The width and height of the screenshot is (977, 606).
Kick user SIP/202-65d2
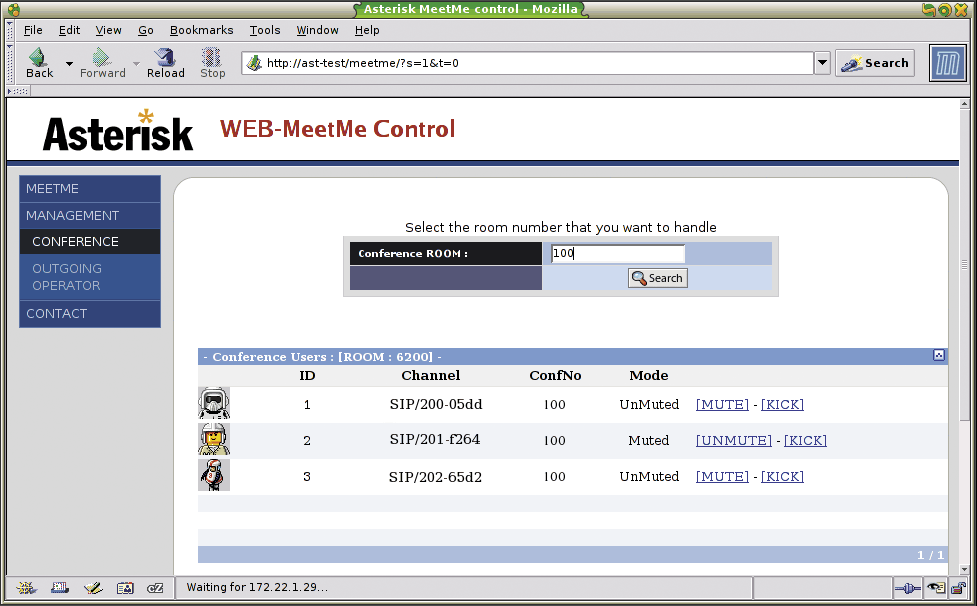point(782,476)
